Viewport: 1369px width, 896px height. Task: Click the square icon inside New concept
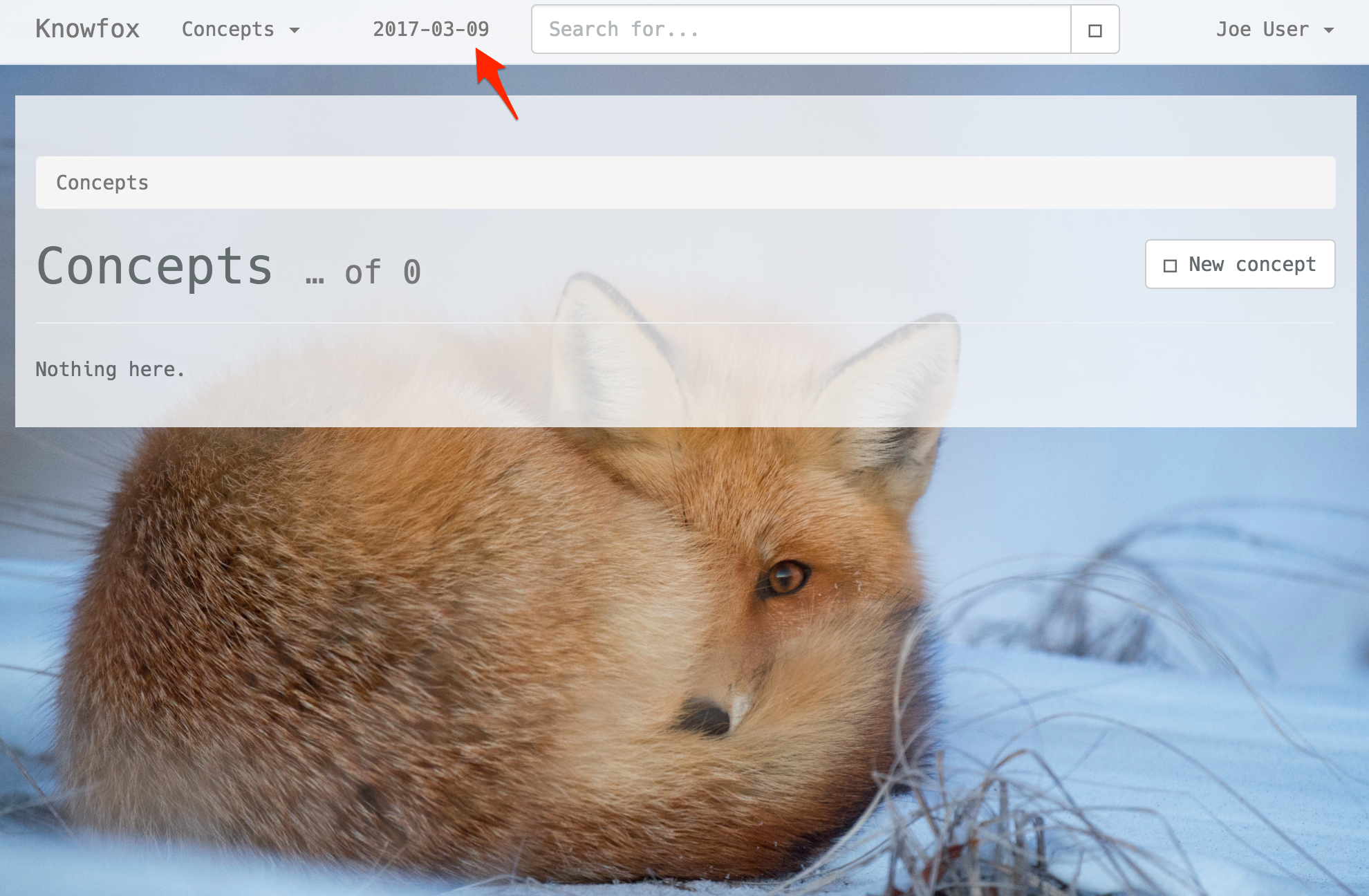click(1170, 265)
